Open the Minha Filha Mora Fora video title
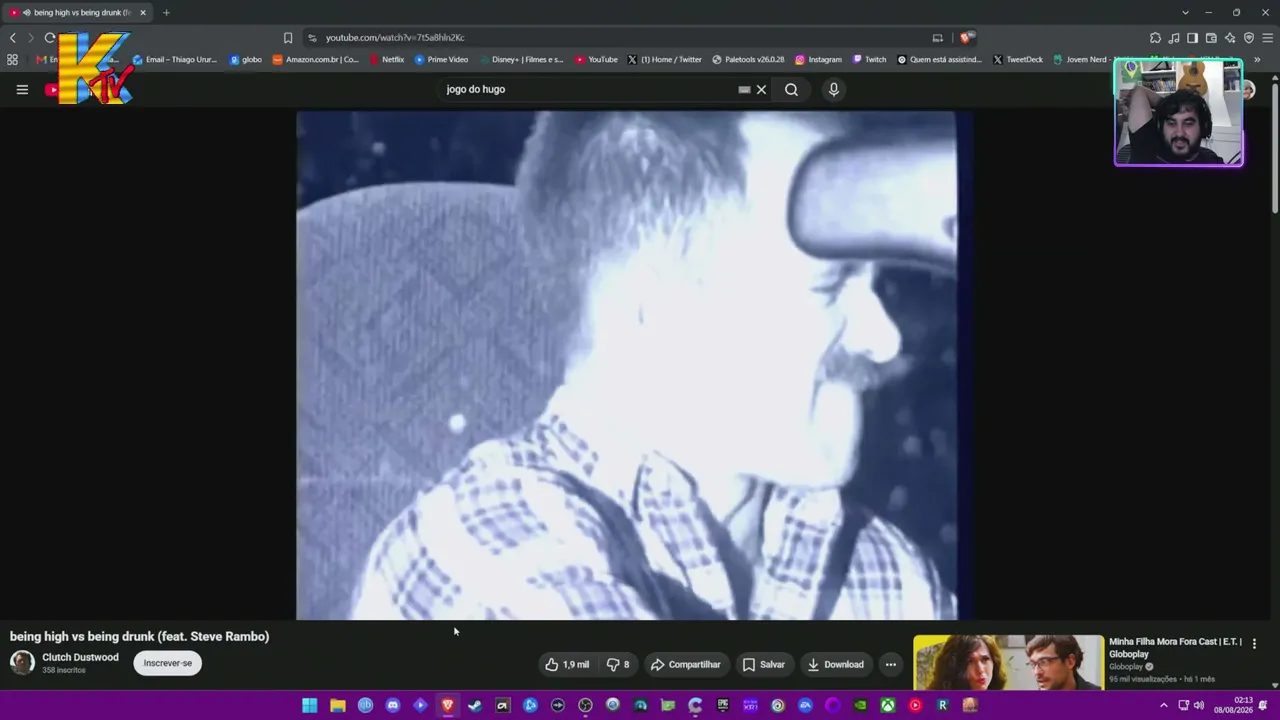The width and height of the screenshot is (1280, 720). coord(1175,648)
